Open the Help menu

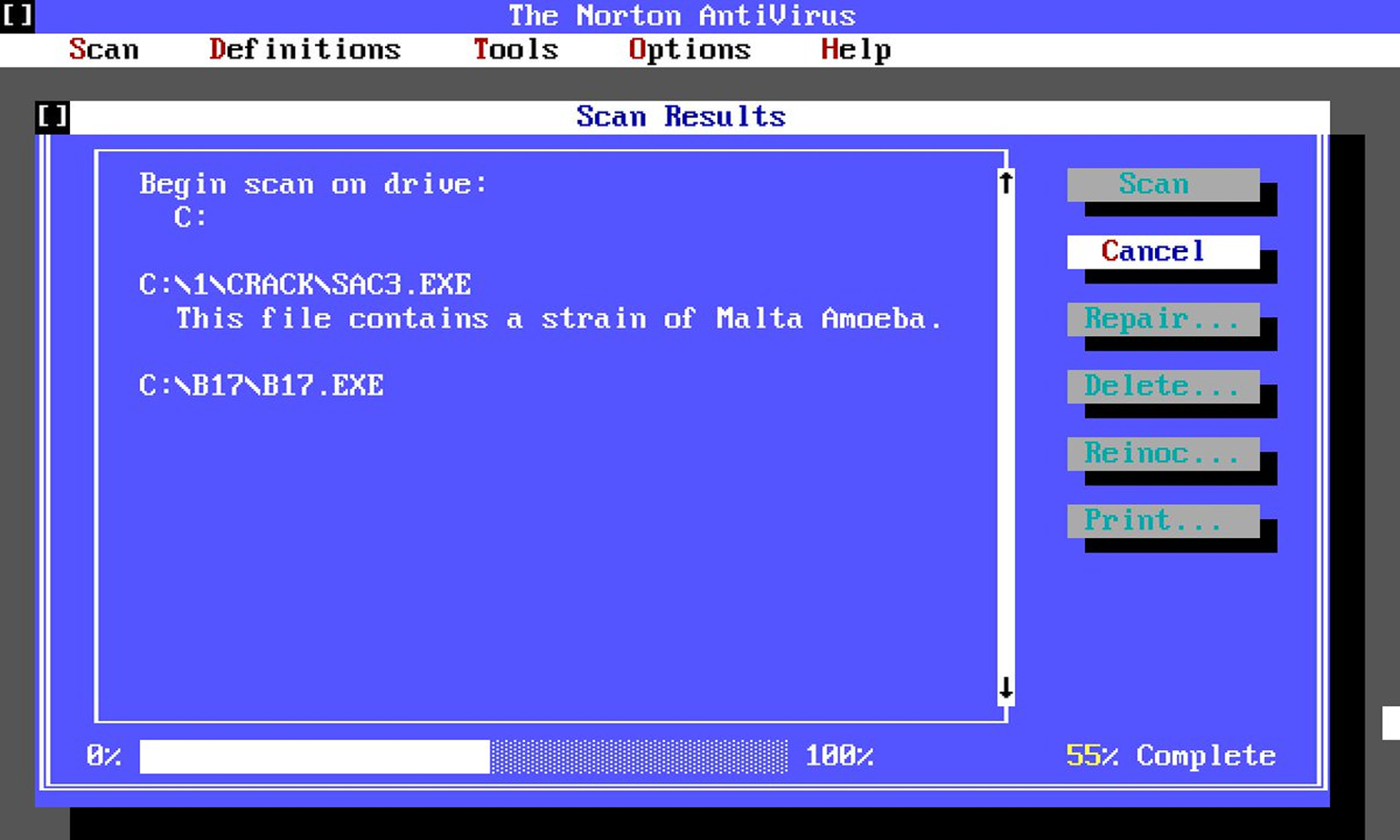(x=855, y=50)
